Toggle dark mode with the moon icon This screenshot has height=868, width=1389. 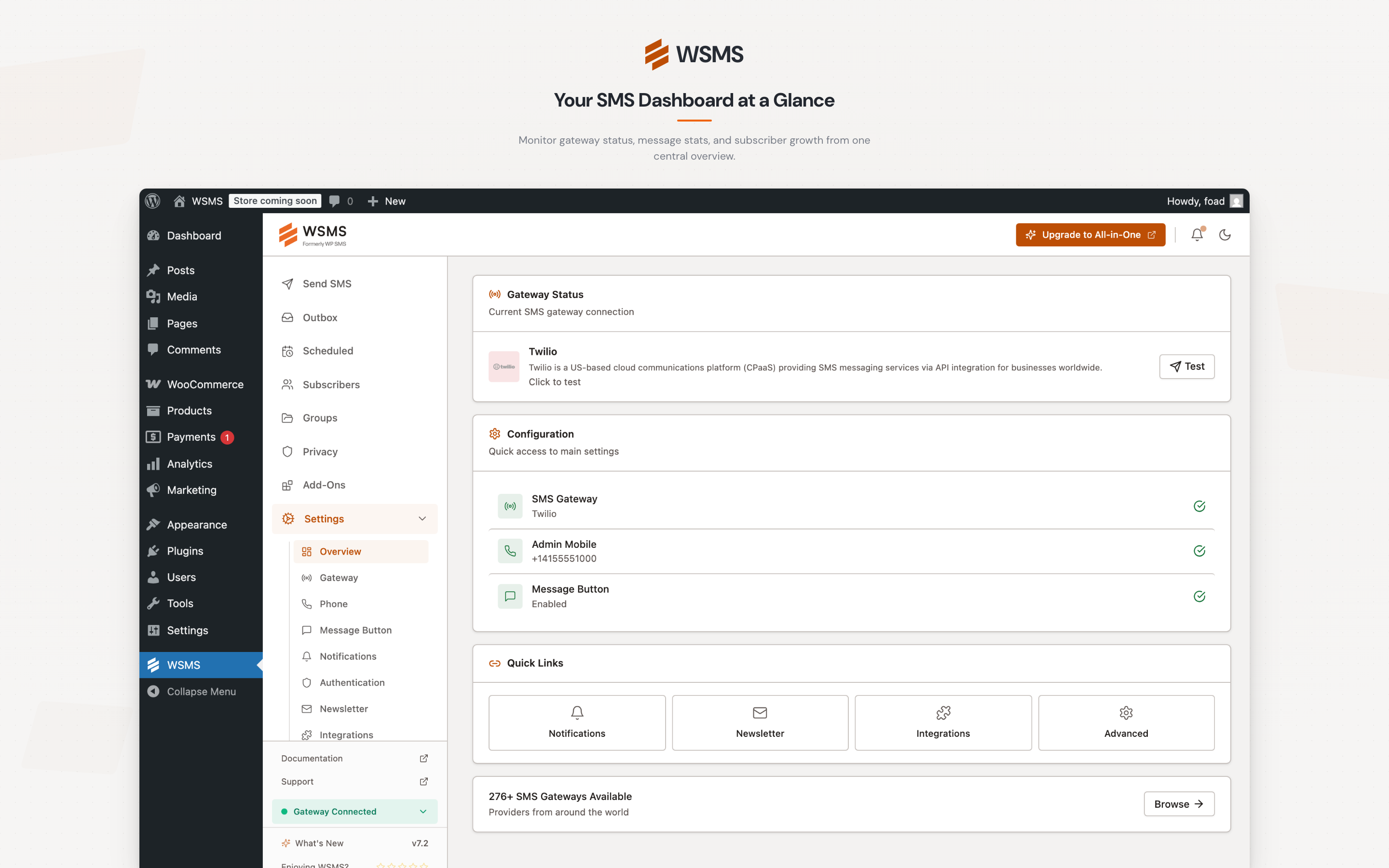click(x=1226, y=234)
